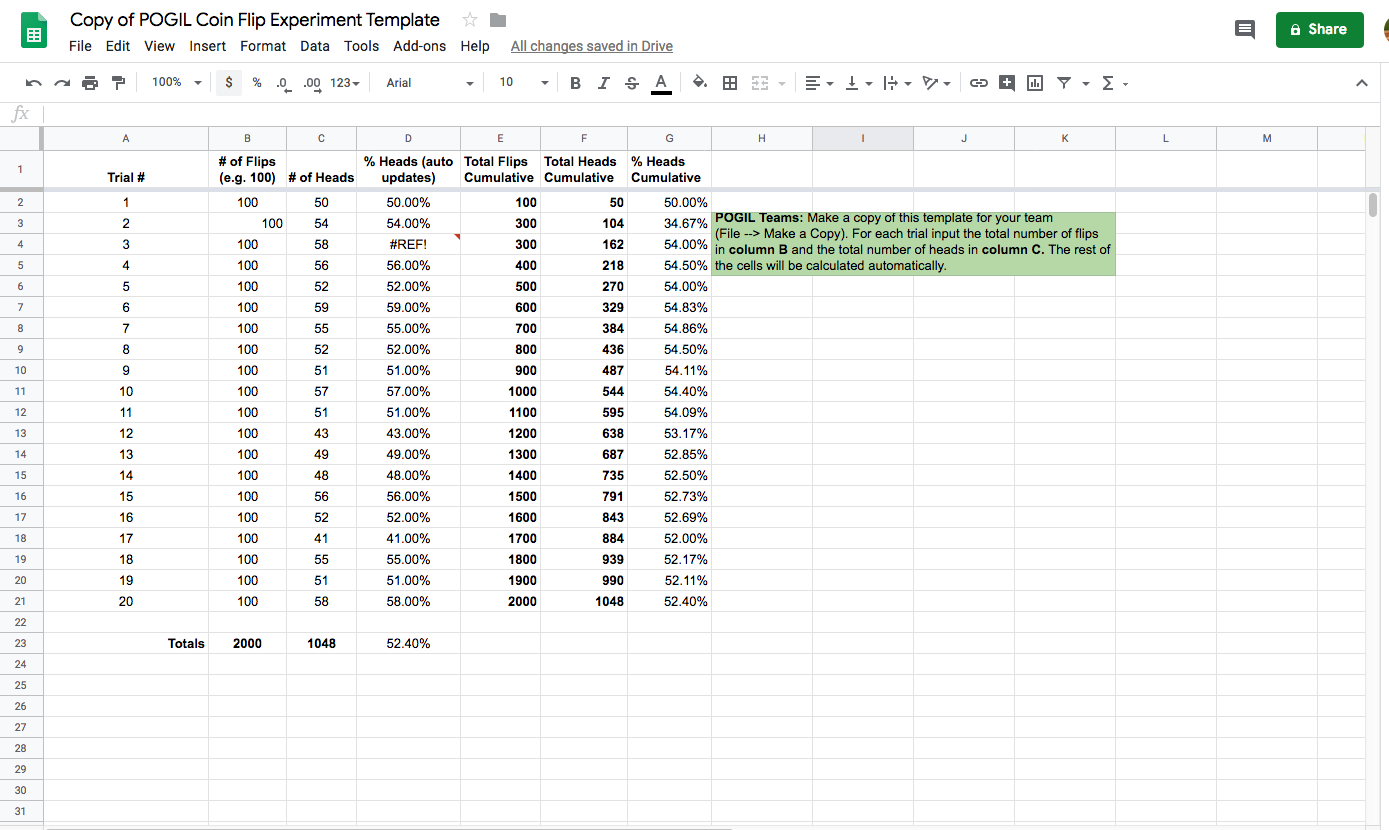Screen dimensions: 1389x830
Task: Click the '% Heads Cumulative' header cell
Action: pos(669,169)
